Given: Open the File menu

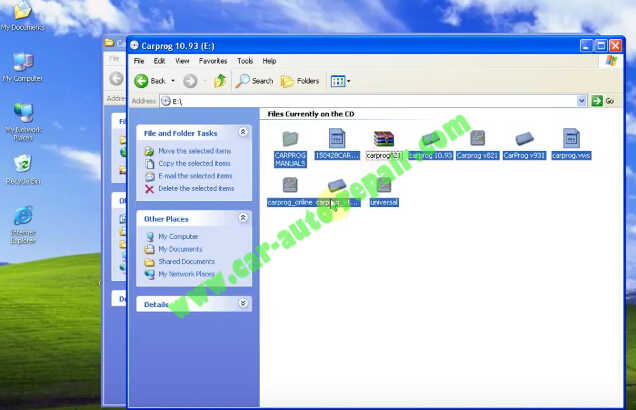Looking at the screenshot, I should [139, 61].
